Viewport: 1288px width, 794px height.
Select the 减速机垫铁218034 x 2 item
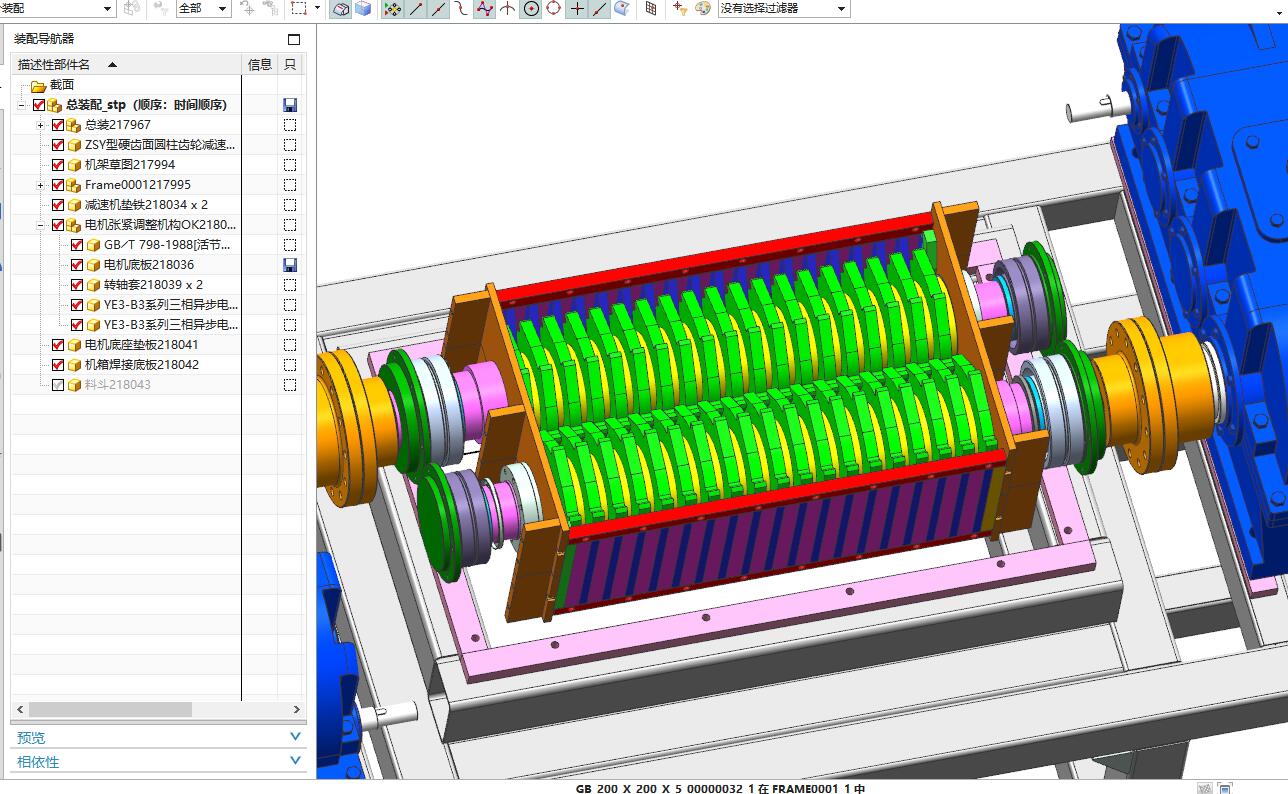point(146,205)
